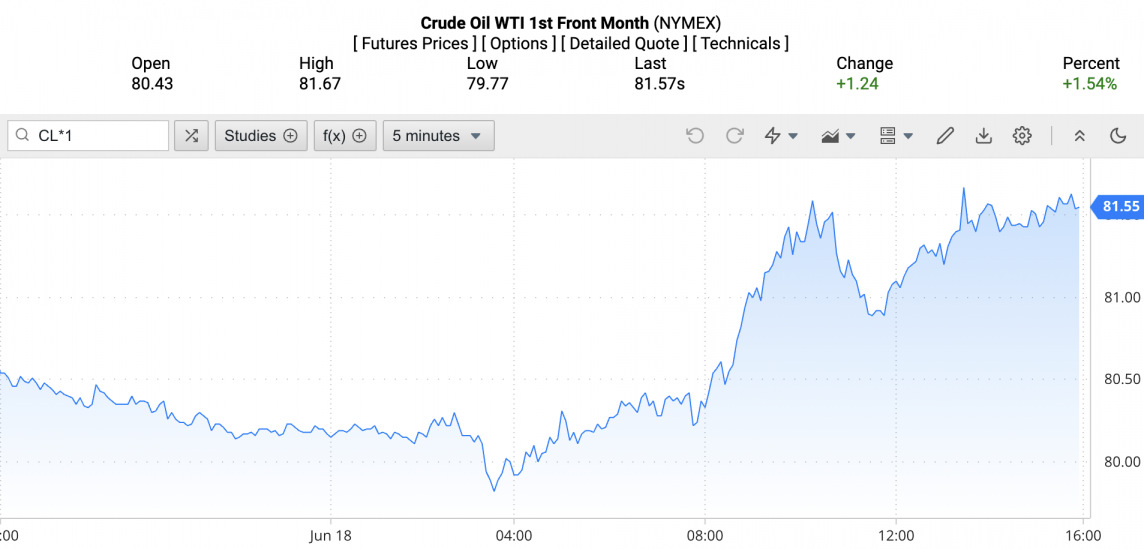Image resolution: width=1144 pixels, height=549 pixels.
Task: Open the Detailed Quote link
Action: (624, 44)
